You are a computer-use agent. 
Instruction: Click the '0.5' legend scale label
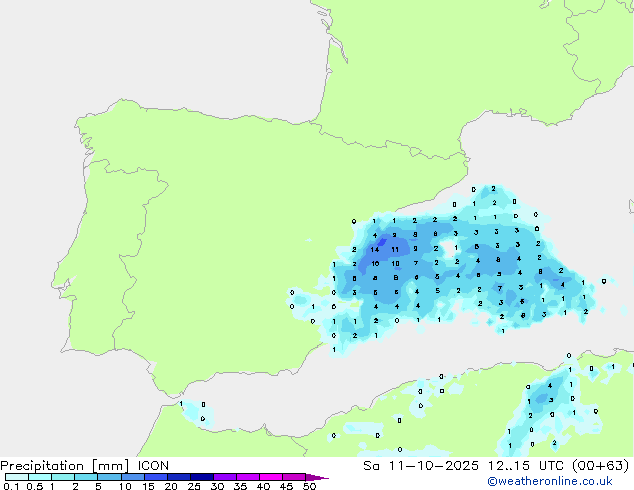(35, 486)
